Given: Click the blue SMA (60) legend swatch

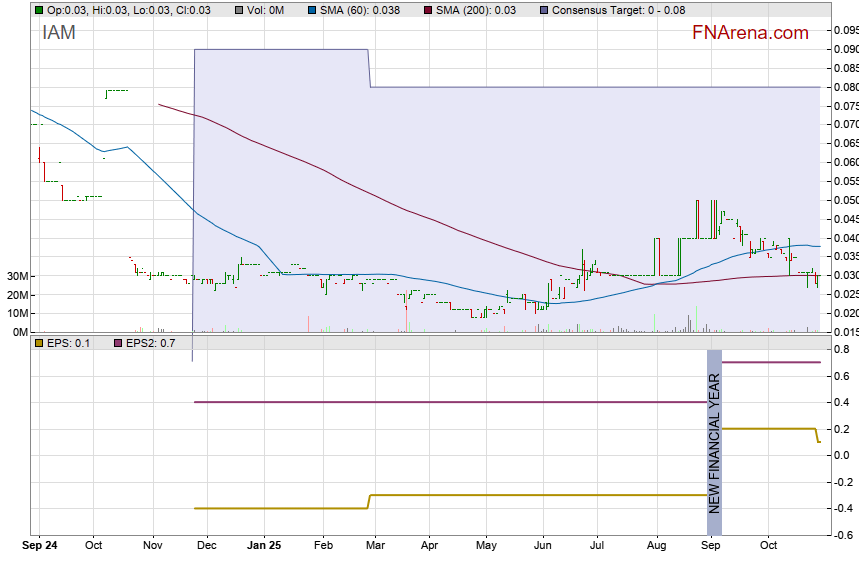Looking at the screenshot, I should tap(311, 9).
